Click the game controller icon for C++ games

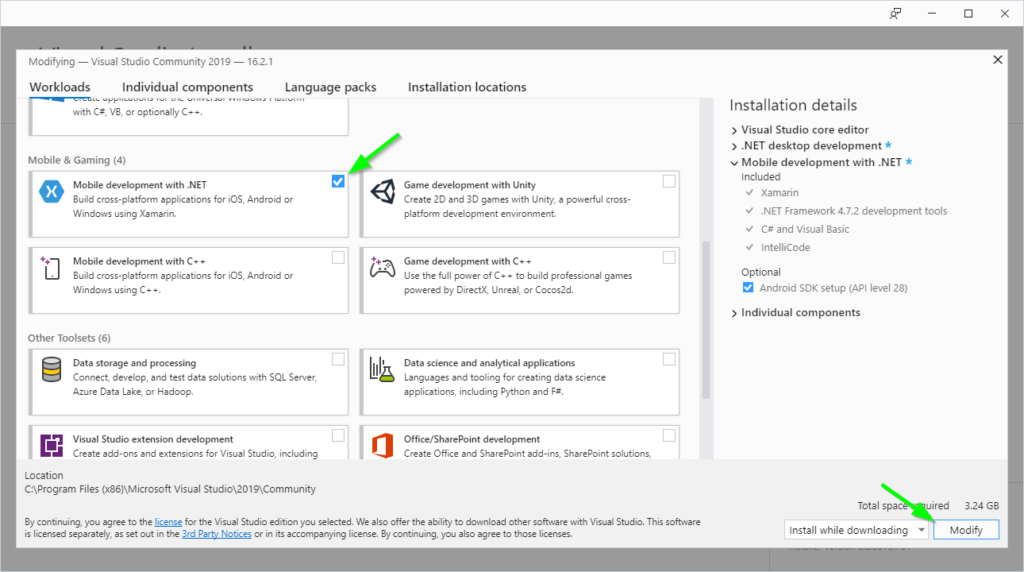(x=383, y=267)
